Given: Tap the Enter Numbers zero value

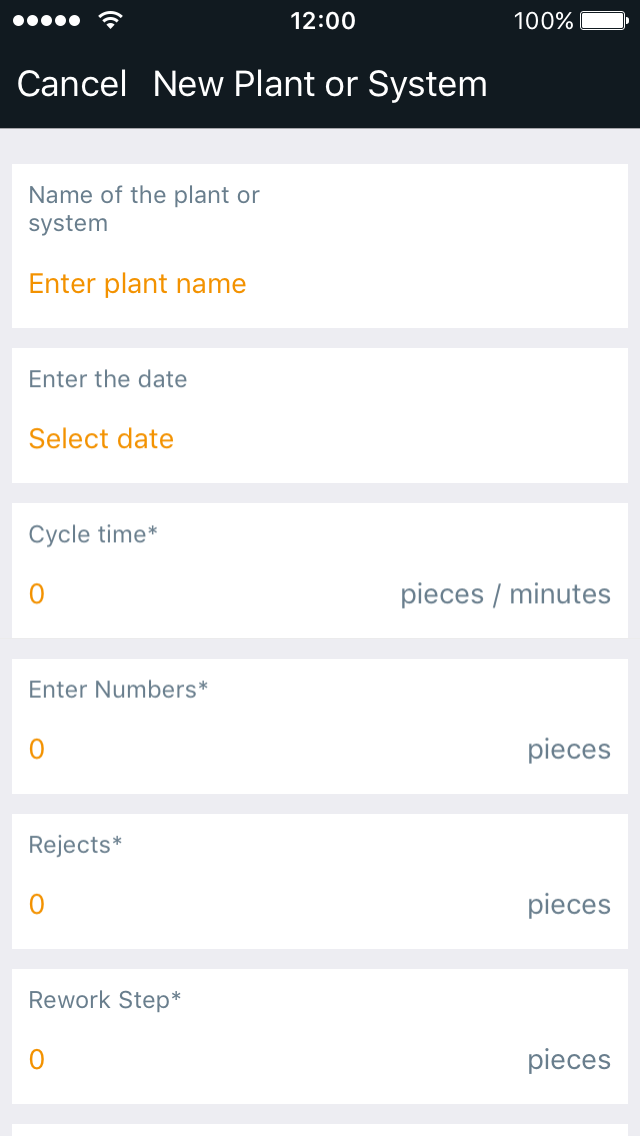Looking at the screenshot, I should (36, 748).
